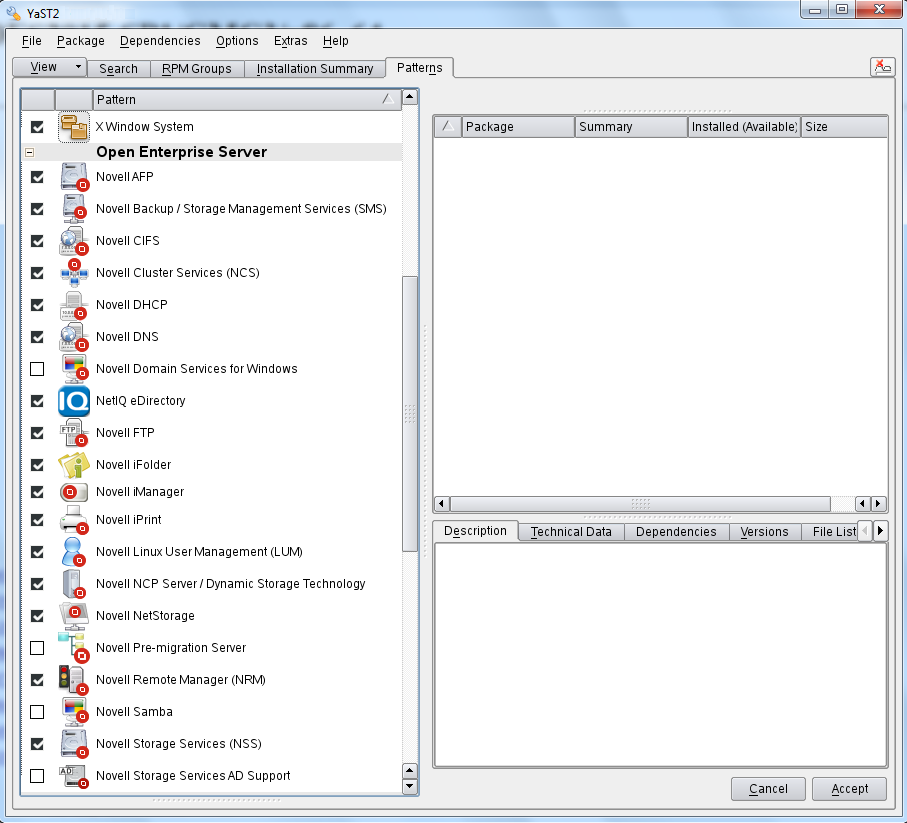Image resolution: width=907 pixels, height=823 pixels.
Task: Enable Novell Domain Services for Windows checkbox
Action: [37, 369]
